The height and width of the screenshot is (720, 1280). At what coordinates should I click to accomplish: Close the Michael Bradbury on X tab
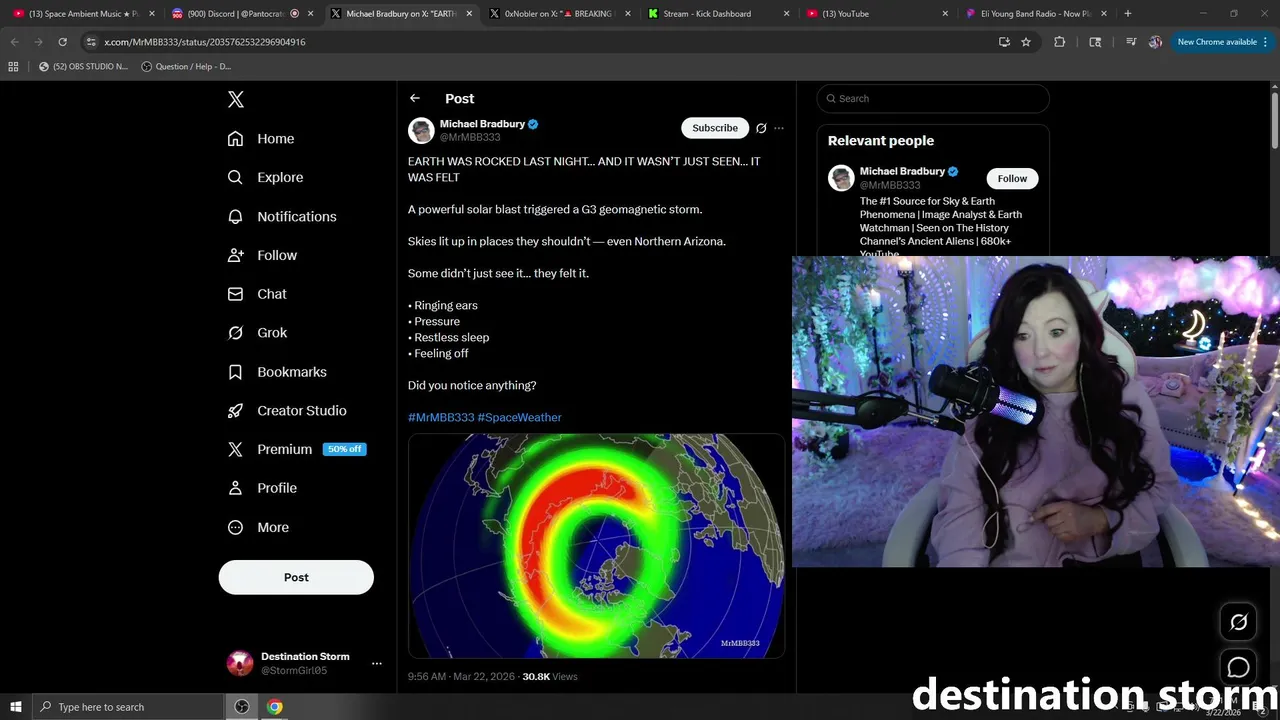469,14
